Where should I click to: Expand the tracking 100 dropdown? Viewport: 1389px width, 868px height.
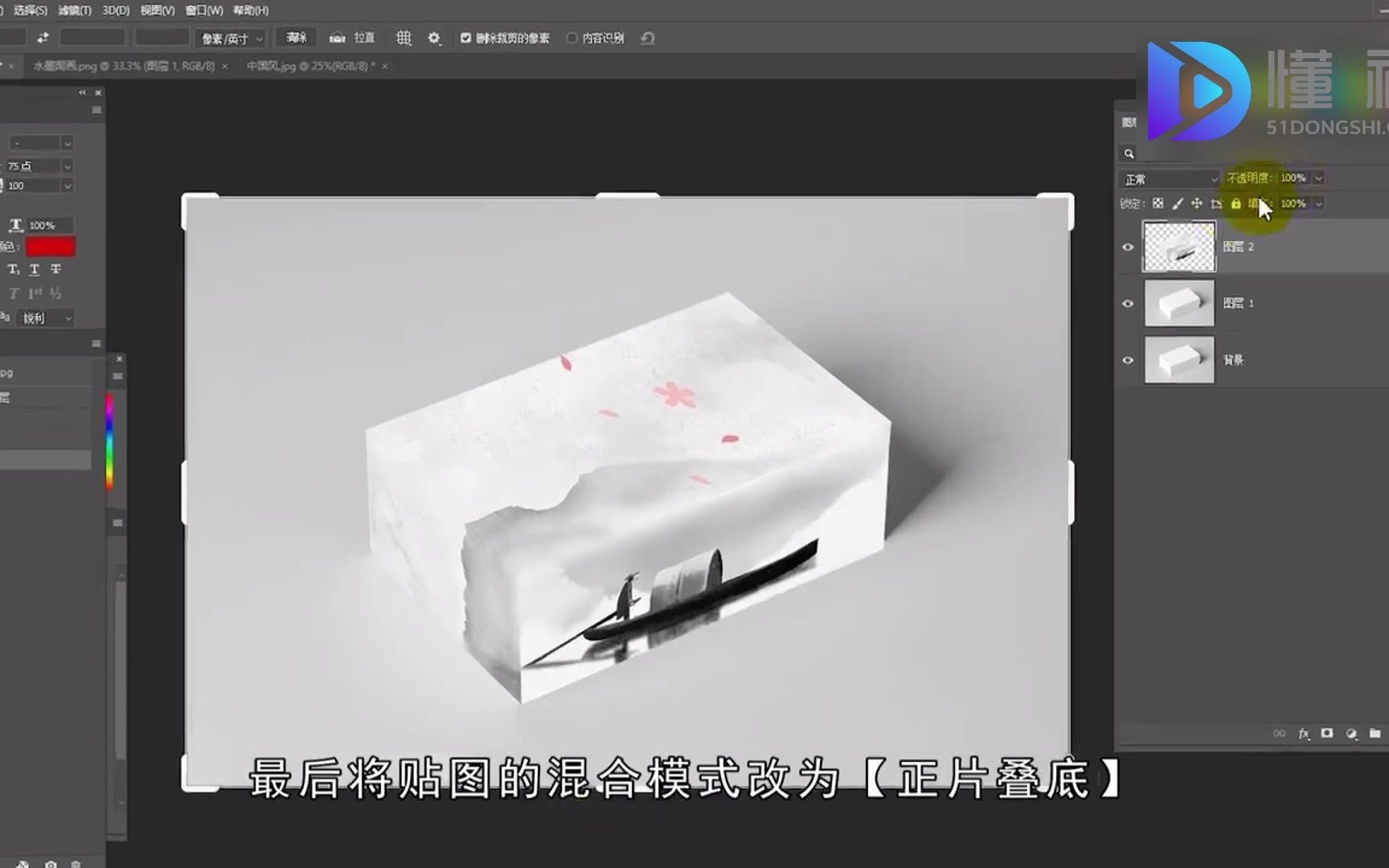pos(68,186)
